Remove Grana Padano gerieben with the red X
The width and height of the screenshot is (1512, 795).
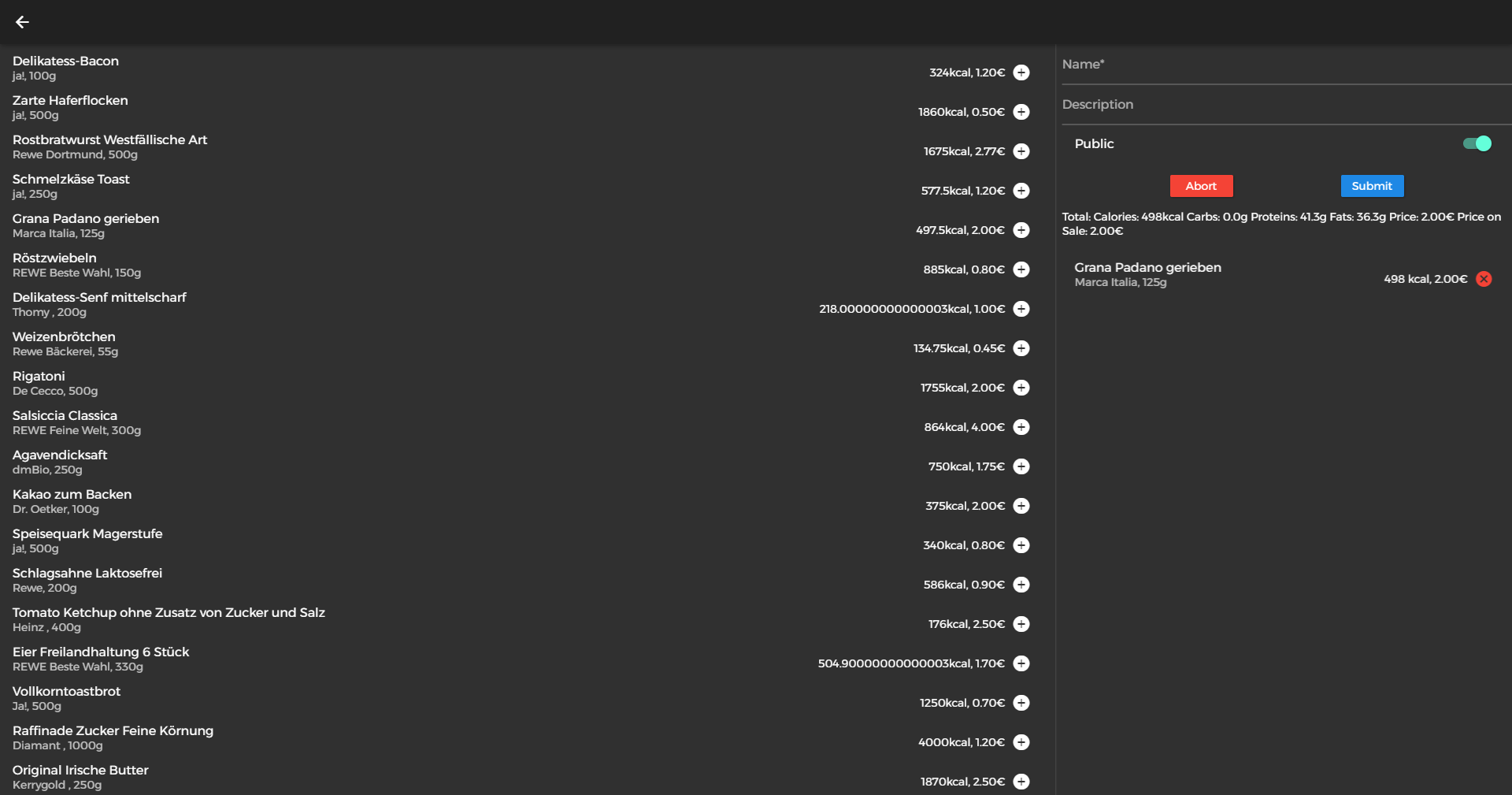pyautogui.click(x=1484, y=279)
